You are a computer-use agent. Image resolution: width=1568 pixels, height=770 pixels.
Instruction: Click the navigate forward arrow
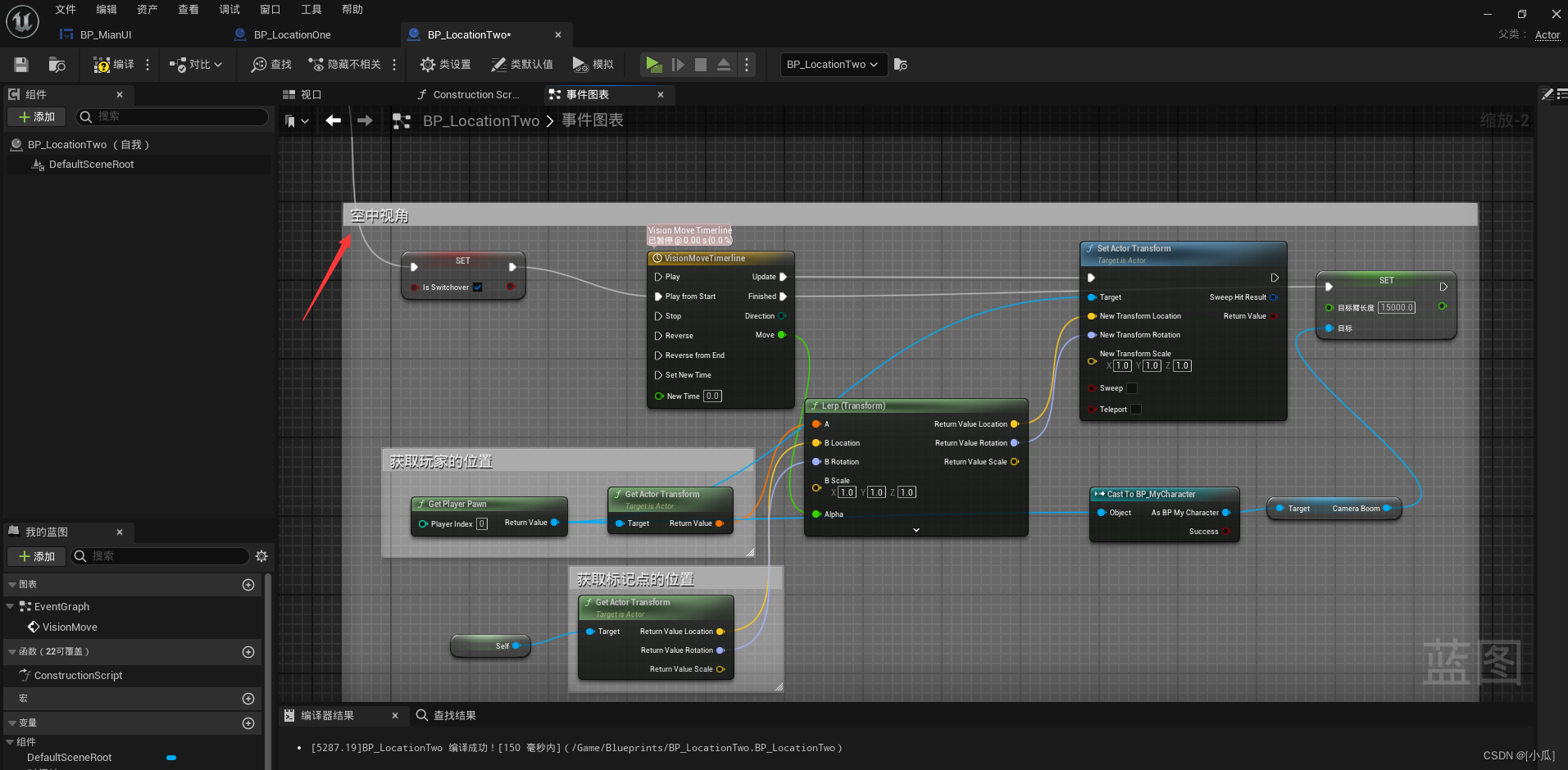point(365,120)
